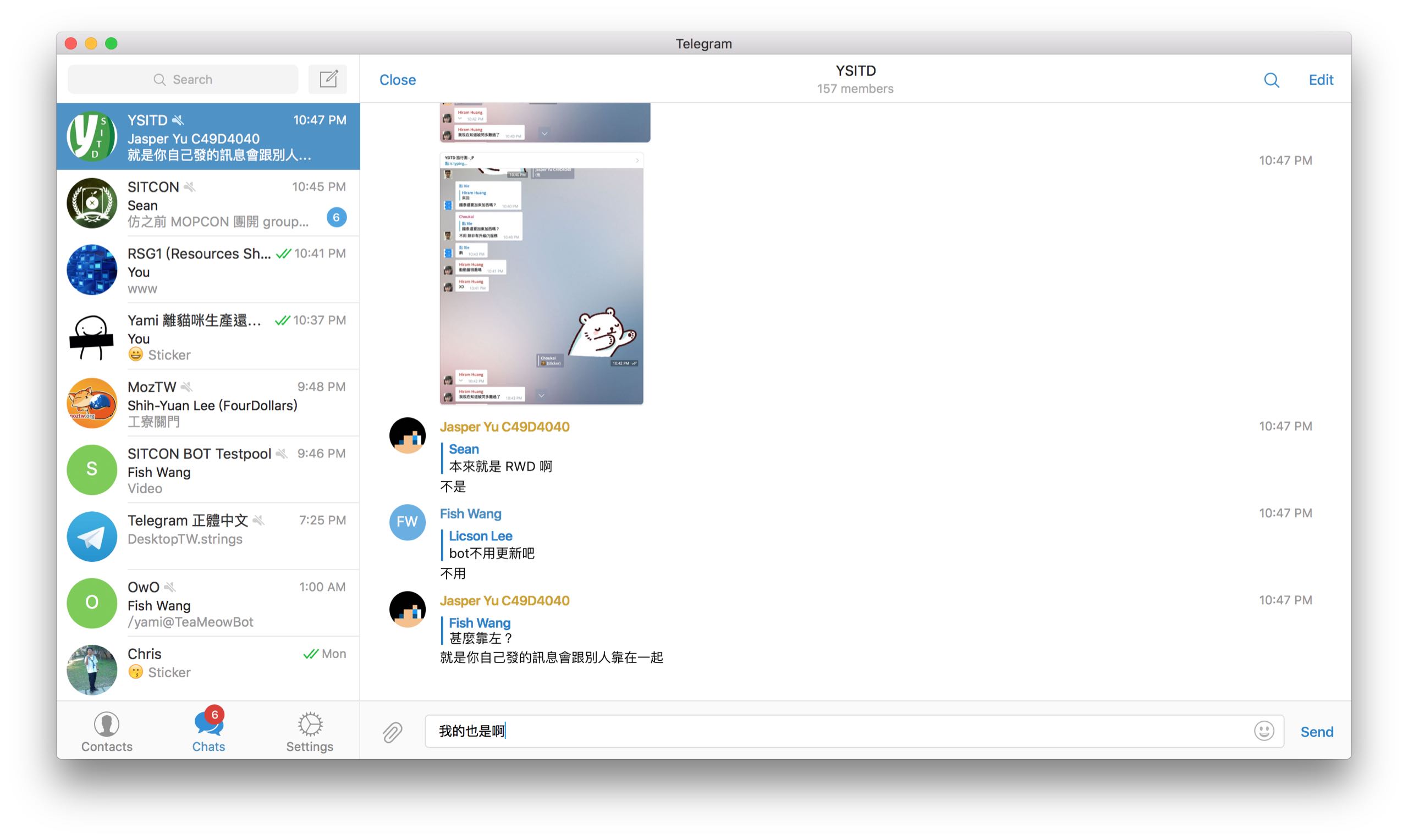Click the muted icon beside MozTW
Screen dimensions: 1408x840
(187, 387)
